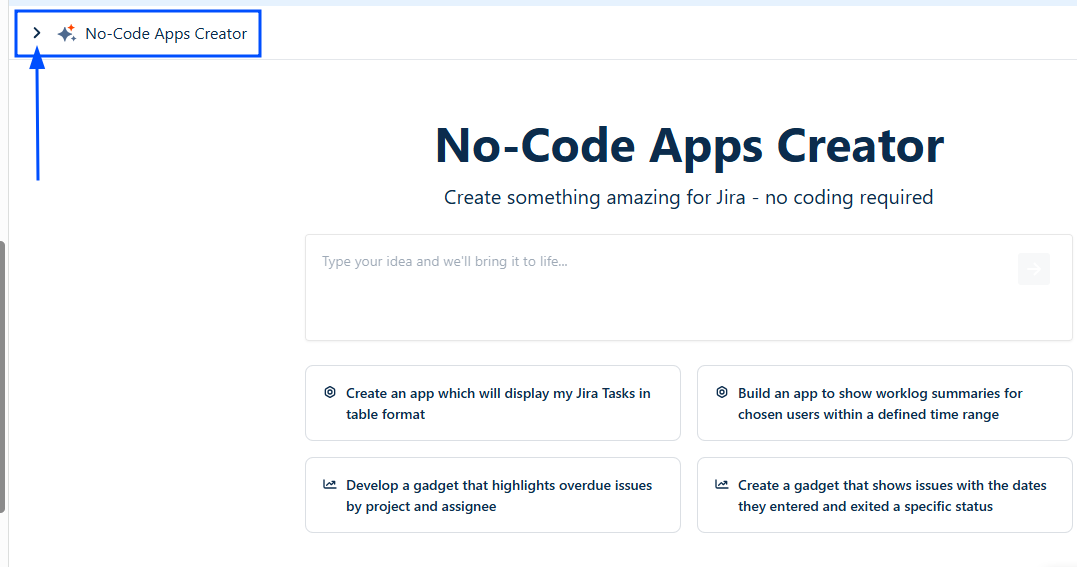
Task: Click hexagon icon on Jira Tasks suggestion
Action: pyautogui.click(x=330, y=393)
